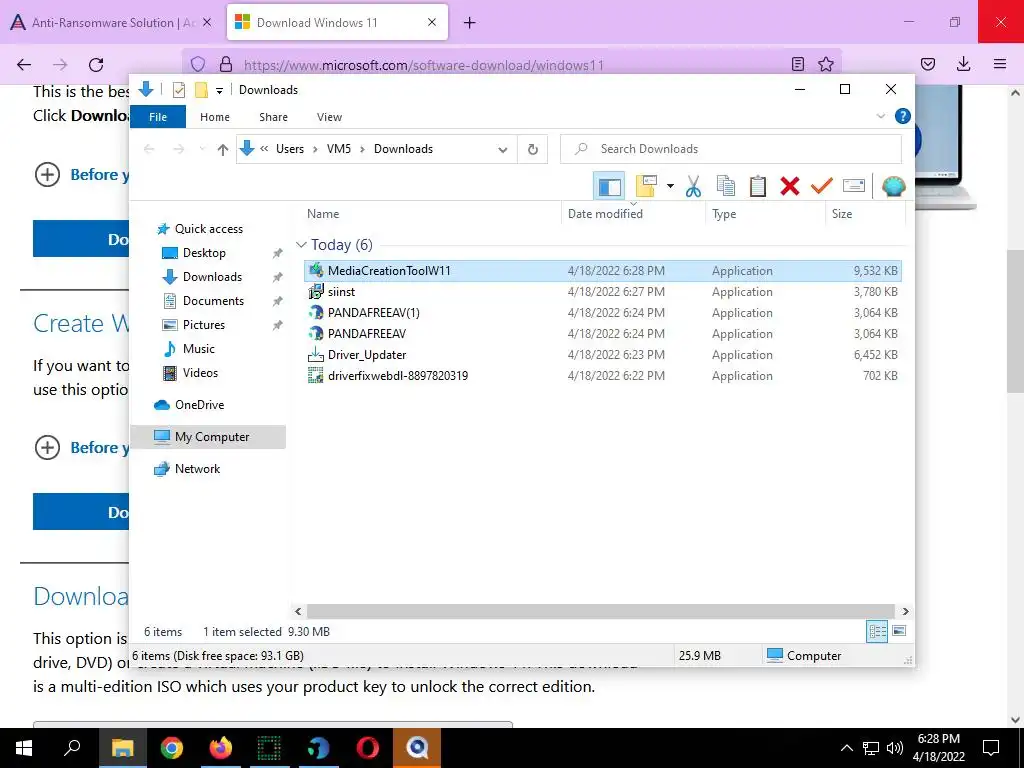Click the horizontal scrollbar in file list

tap(600, 611)
